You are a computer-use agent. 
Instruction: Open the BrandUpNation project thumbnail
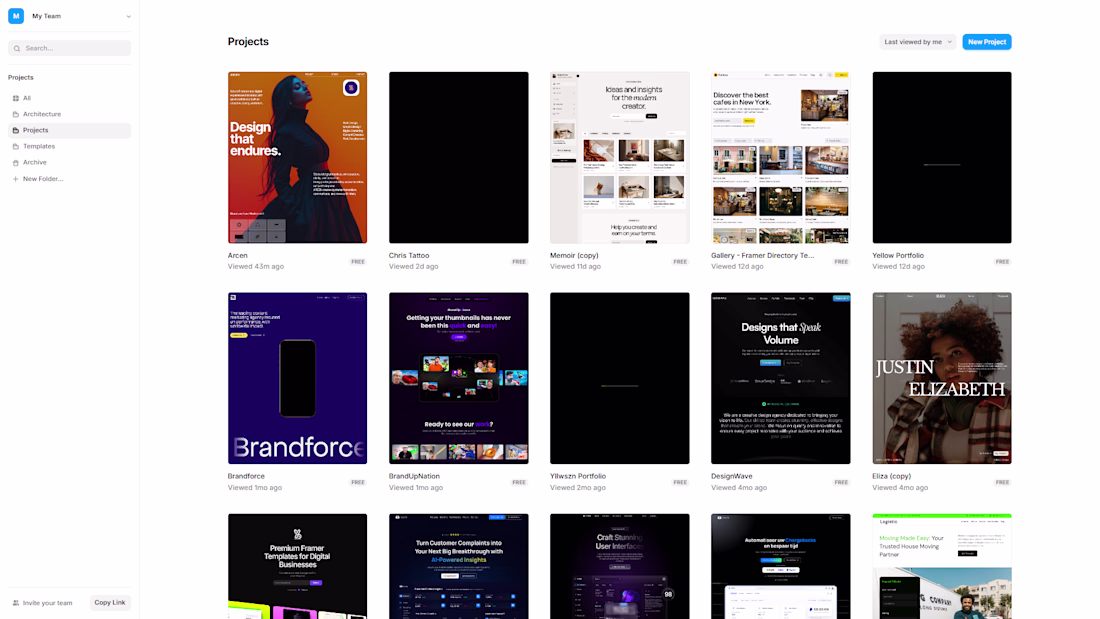pyautogui.click(x=459, y=378)
